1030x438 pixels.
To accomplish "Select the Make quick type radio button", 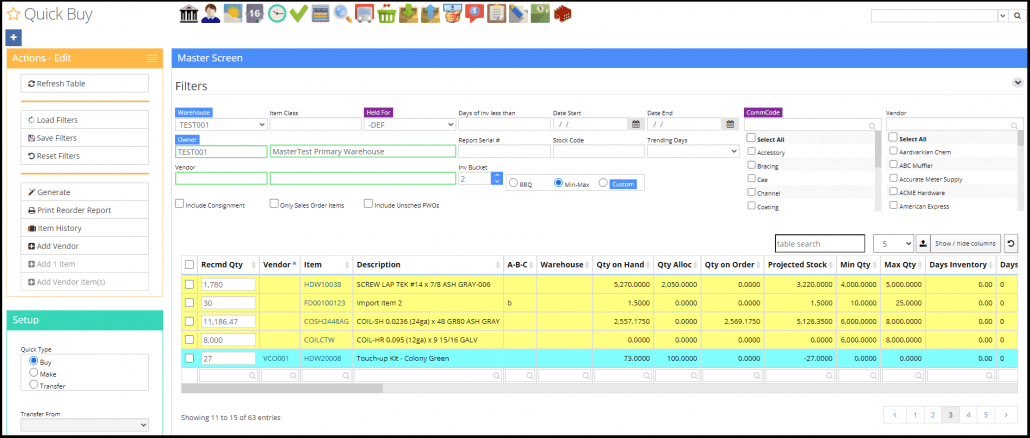I will pyautogui.click(x=34, y=372).
